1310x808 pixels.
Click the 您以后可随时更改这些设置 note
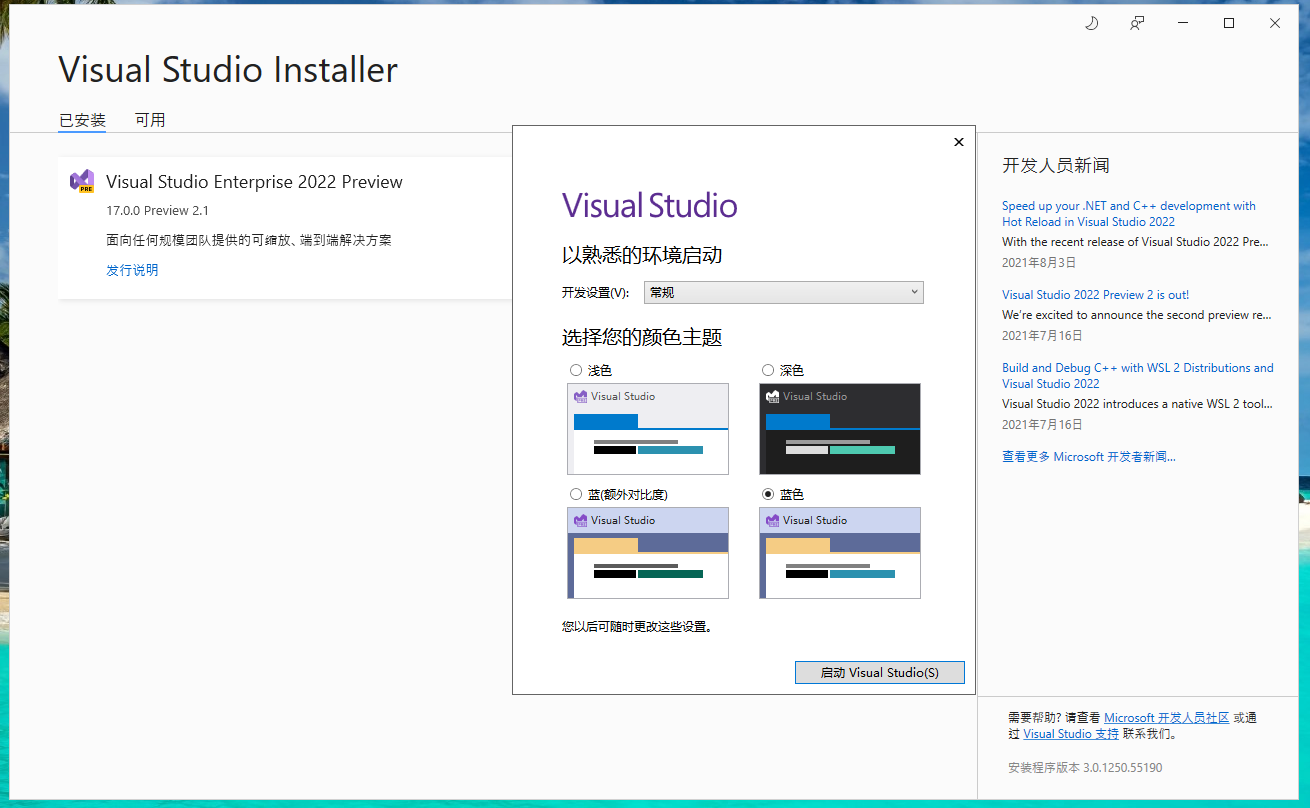pos(637,627)
